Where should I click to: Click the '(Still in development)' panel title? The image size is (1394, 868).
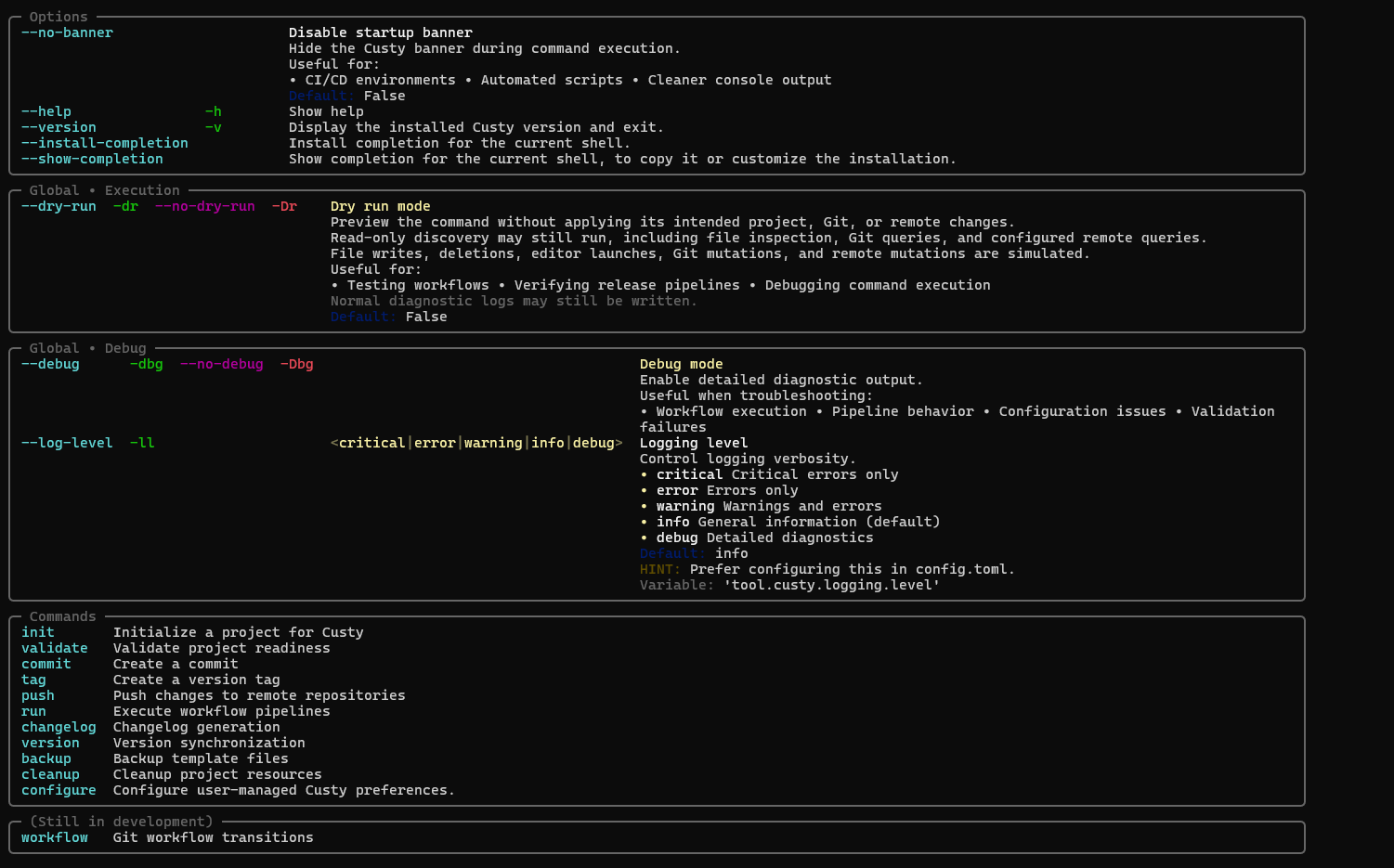click(122, 822)
